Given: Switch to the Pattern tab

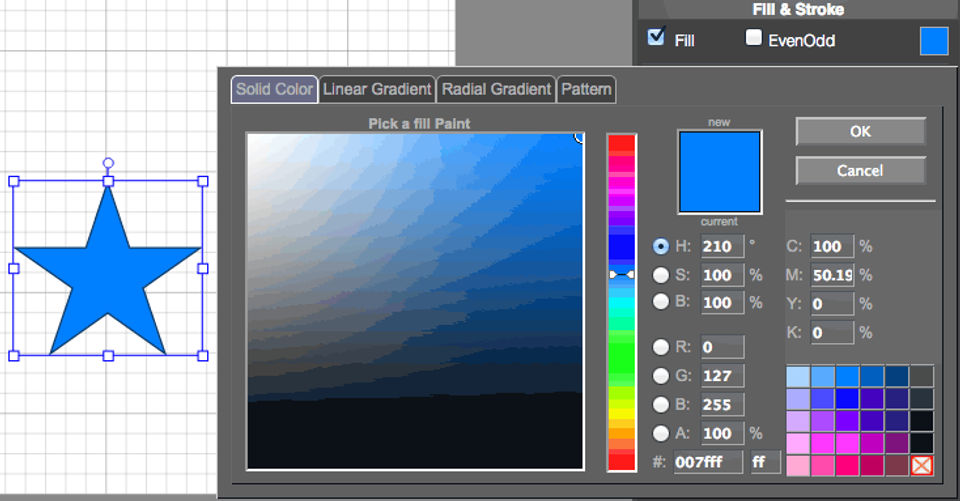Looking at the screenshot, I should point(587,89).
